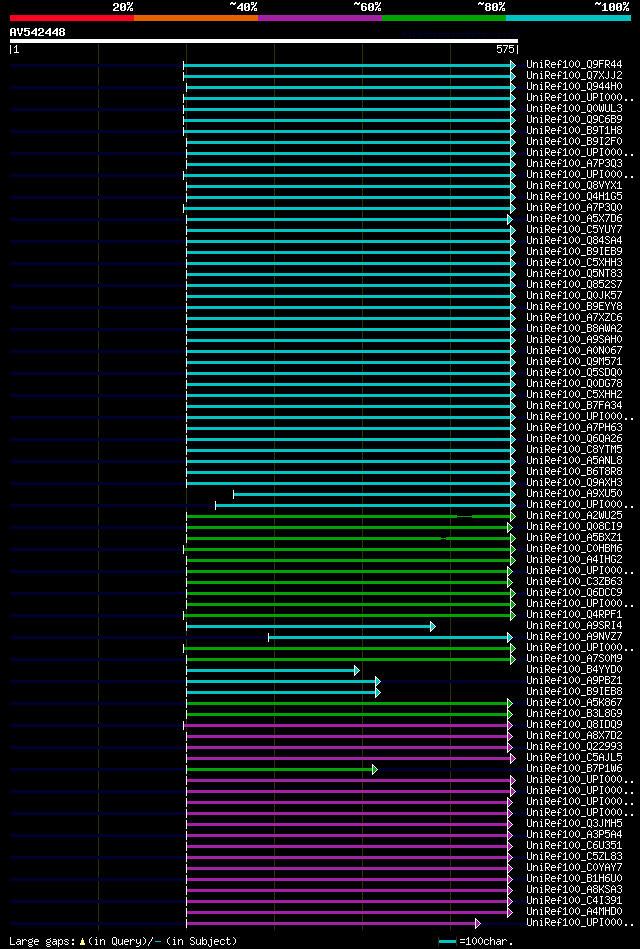Screen dimensions: 640x949
Task: Click the alignment bar for A5X7D6
Action: (349, 219)
